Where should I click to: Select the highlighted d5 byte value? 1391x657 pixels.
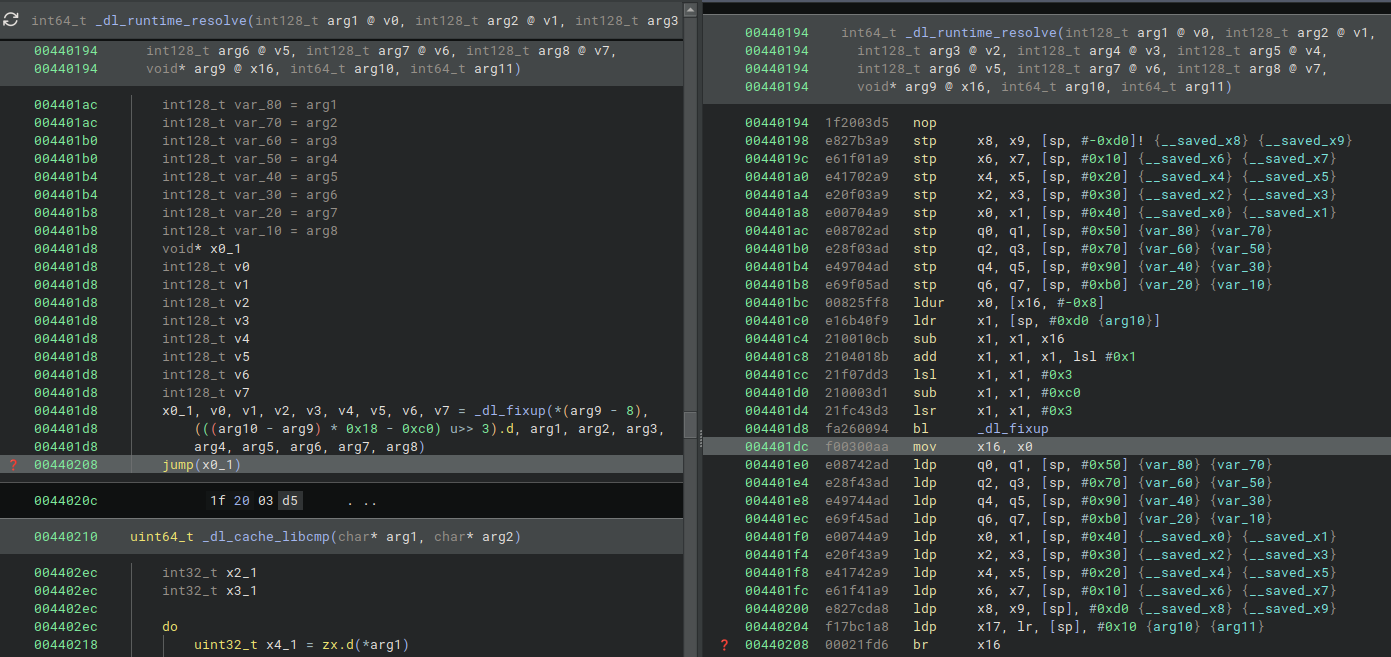point(290,499)
